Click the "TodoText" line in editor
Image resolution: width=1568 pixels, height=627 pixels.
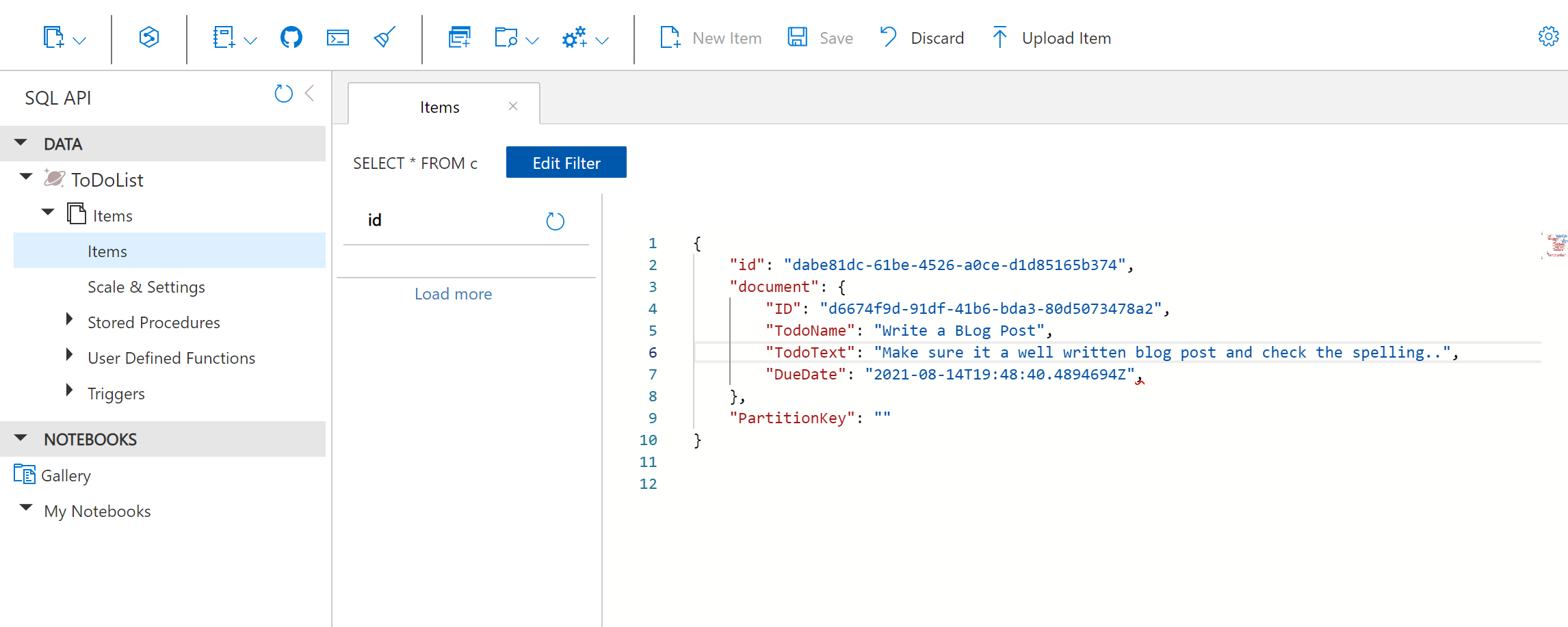pos(1112,352)
